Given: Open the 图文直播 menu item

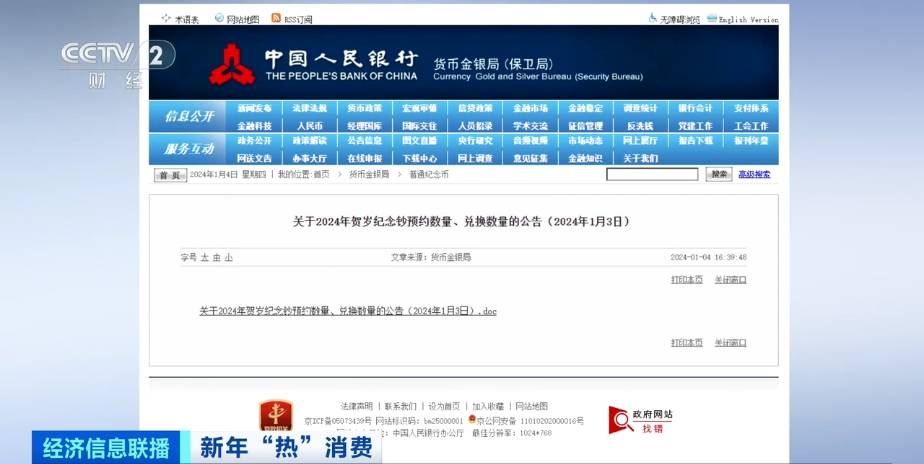Looking at the screenshot, I should coord(420,141).
